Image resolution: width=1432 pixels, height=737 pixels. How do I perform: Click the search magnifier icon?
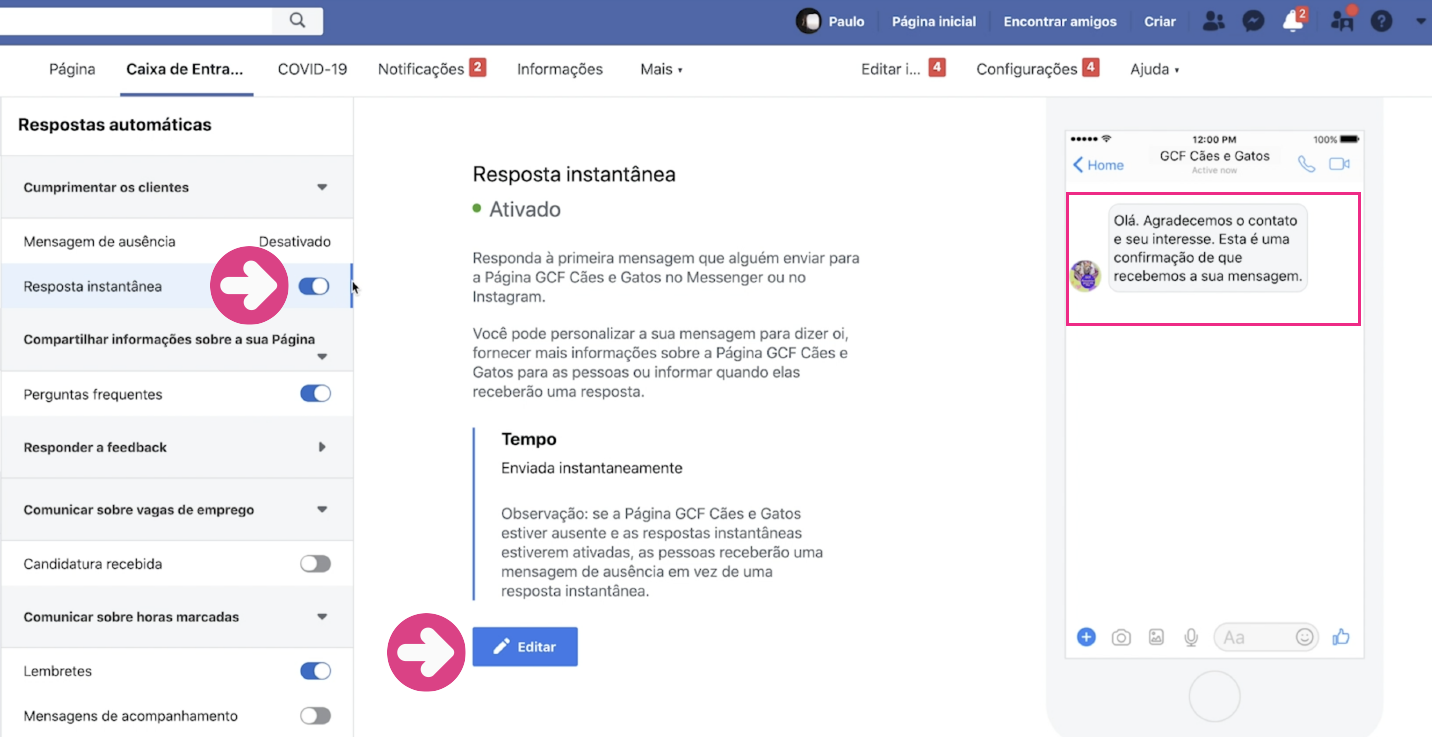297,20
